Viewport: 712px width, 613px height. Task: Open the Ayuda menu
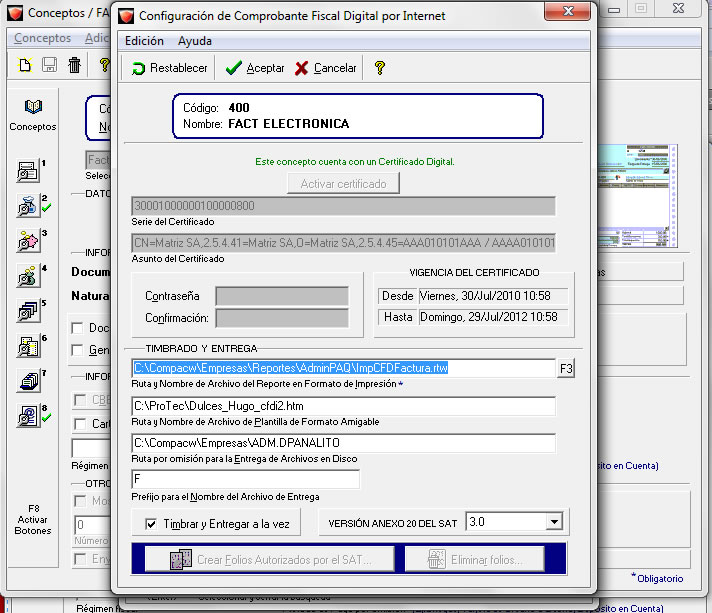coord(195,41)
